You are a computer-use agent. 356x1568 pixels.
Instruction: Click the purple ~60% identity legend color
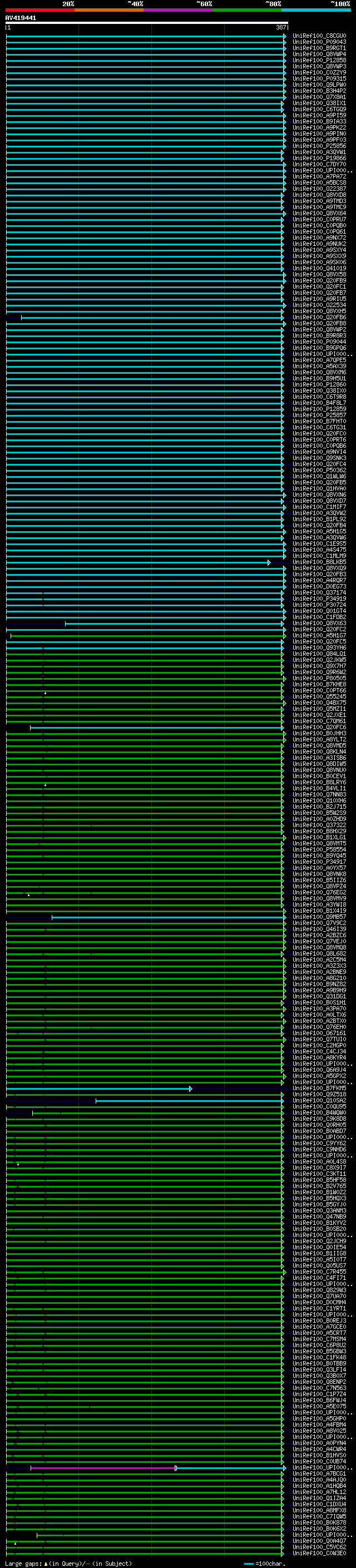coord(179,10)
